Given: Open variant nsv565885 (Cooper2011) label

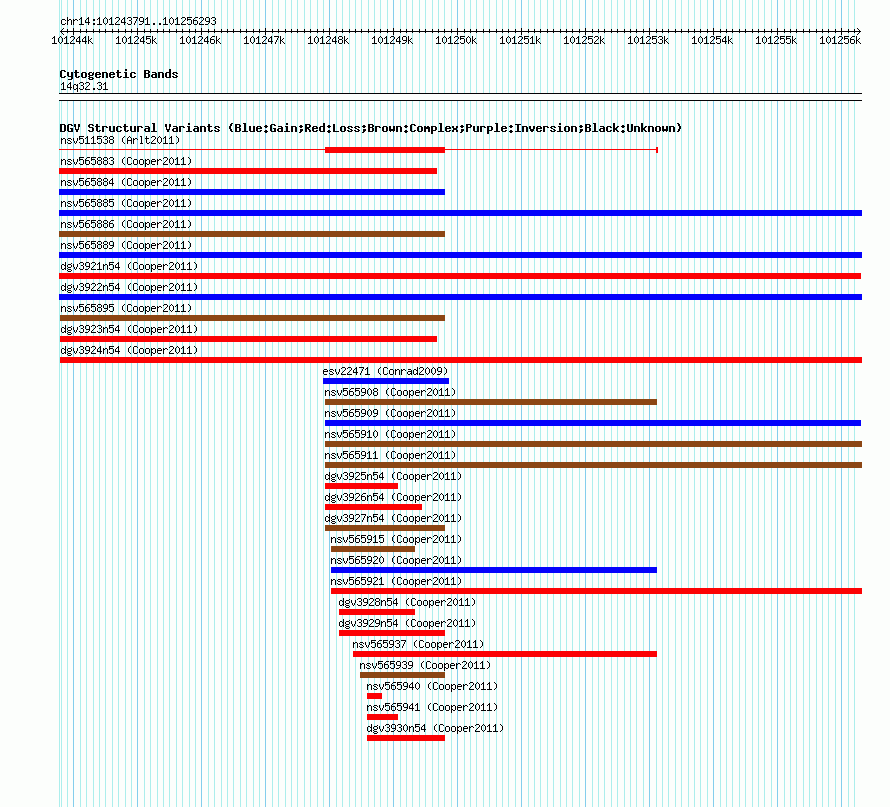Looking at the screenshot, I should coord(126,203).
